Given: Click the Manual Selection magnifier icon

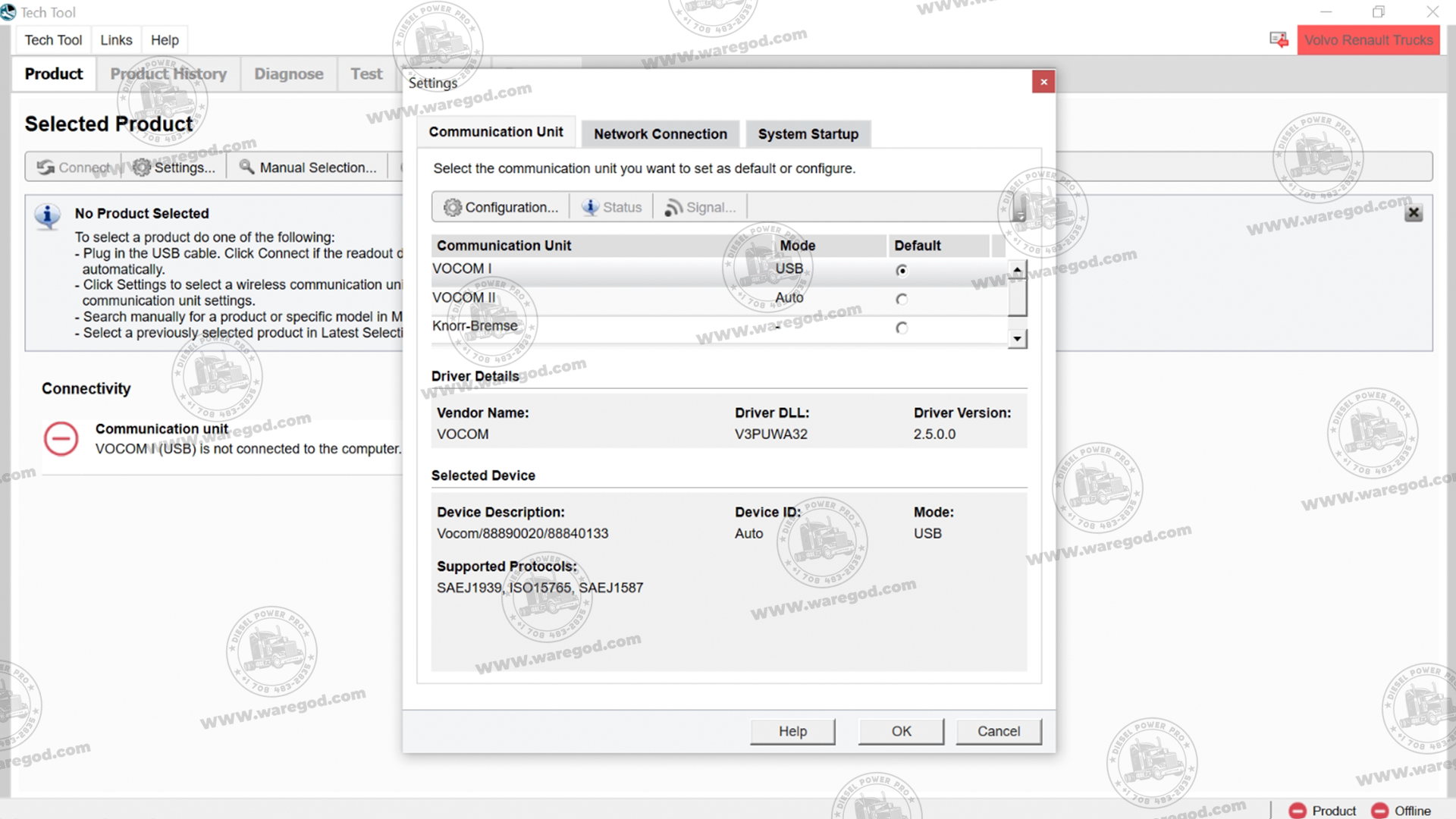Looking at the screenshot, I should (246, 167).
